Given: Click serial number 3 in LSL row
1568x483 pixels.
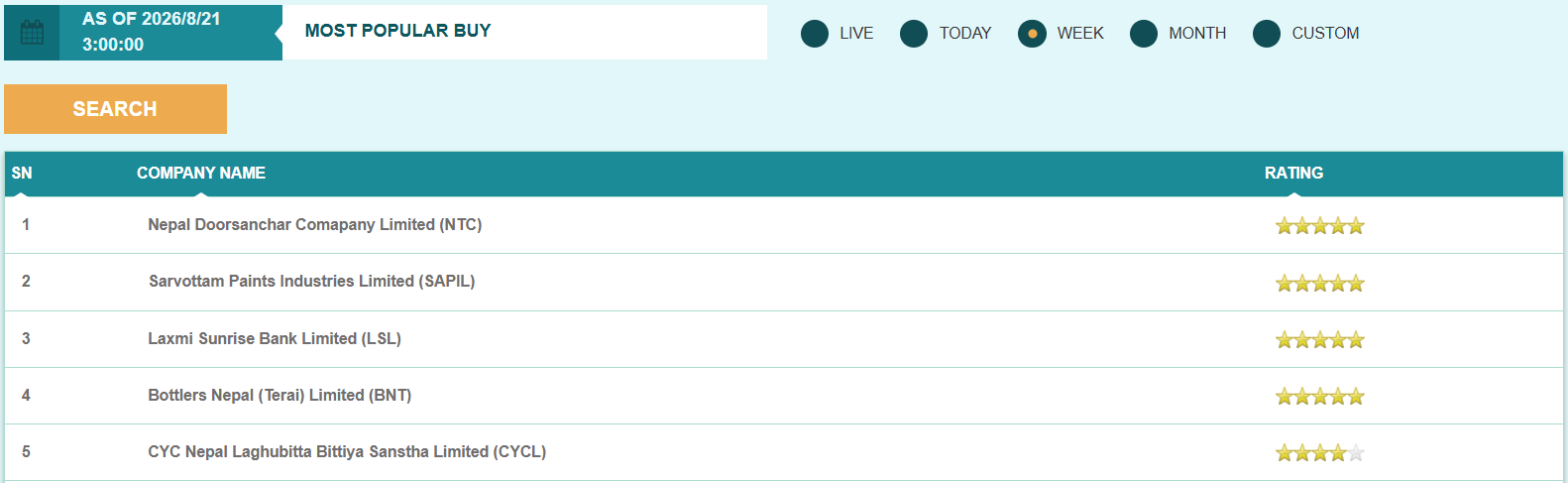Looking at the screenshot, I should pyautogui.click(x=26, y=339).
